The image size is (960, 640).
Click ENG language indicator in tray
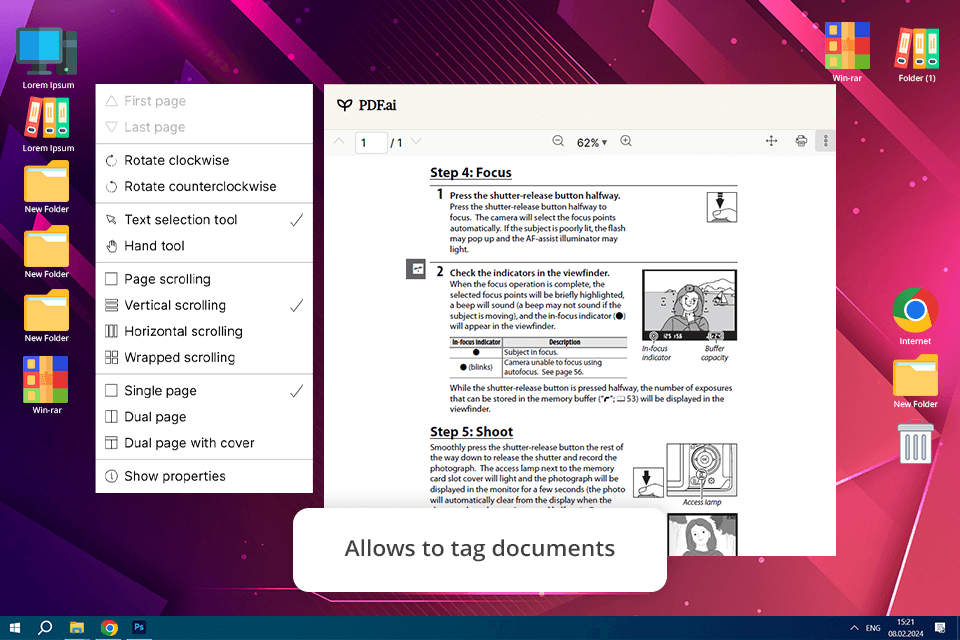(873, 628)
